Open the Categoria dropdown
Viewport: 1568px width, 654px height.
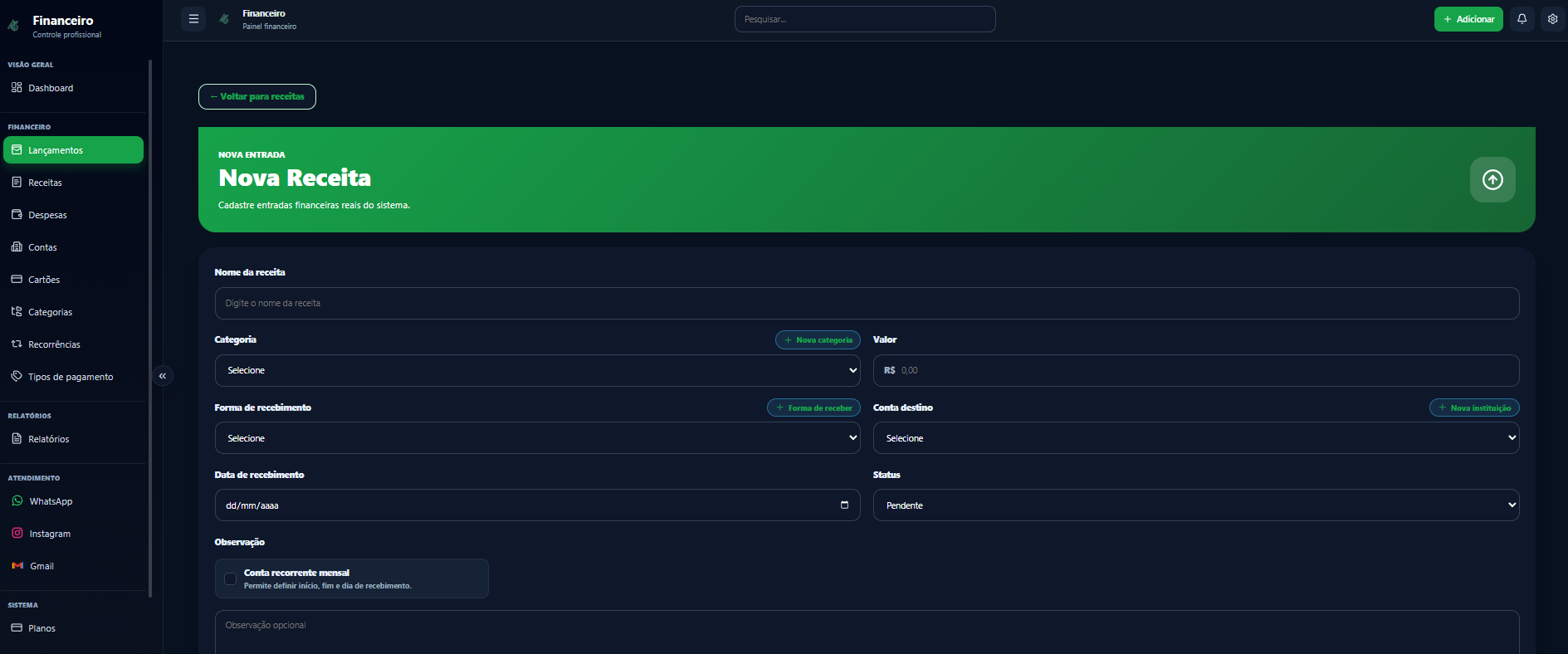(538, 370)
